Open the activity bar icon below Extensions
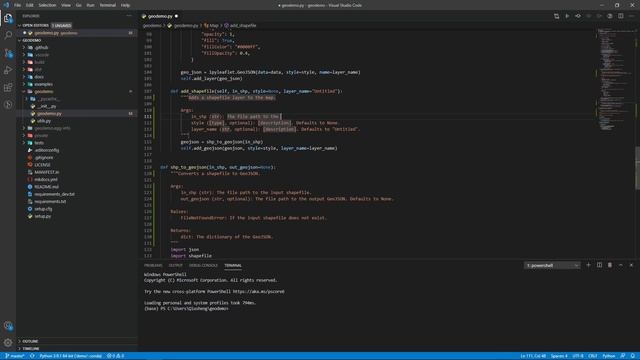This screenshot has width=640, height=360. point(8,104)
